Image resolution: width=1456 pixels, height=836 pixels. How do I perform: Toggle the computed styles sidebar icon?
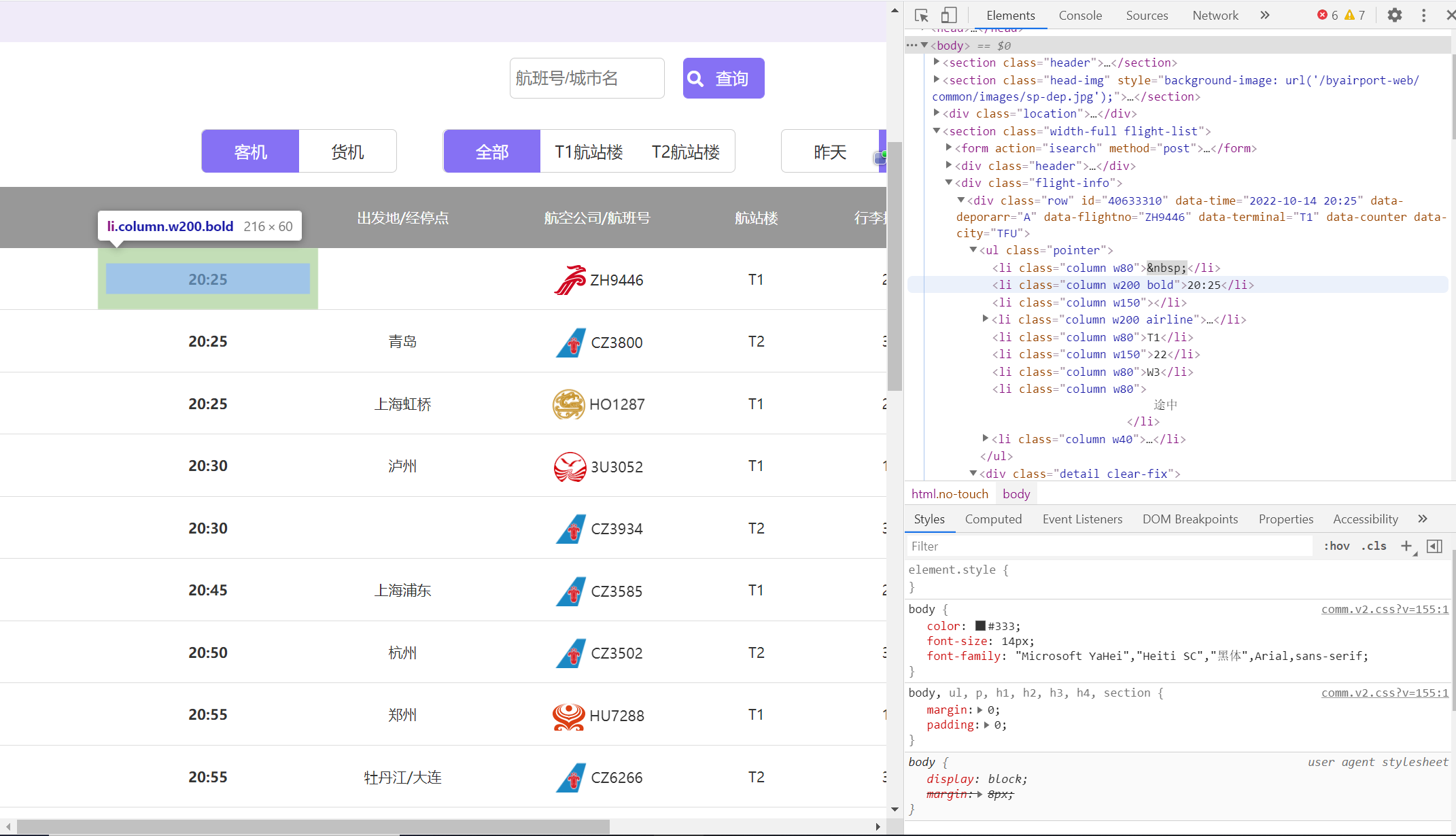point(1434,546)
